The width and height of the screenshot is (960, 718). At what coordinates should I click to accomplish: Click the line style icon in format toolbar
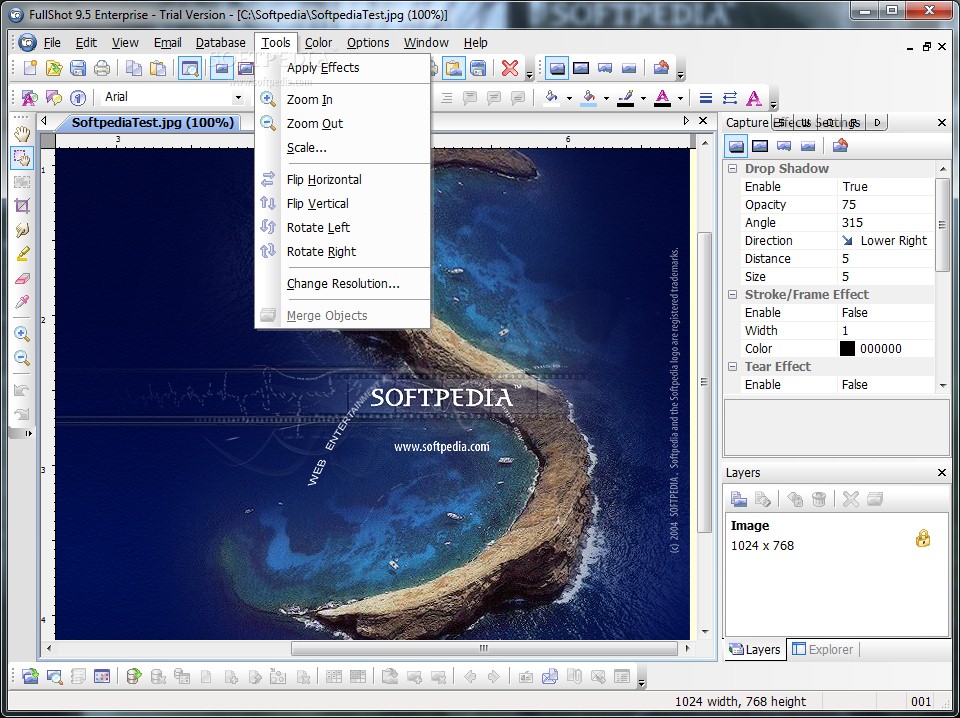[705, 98]
